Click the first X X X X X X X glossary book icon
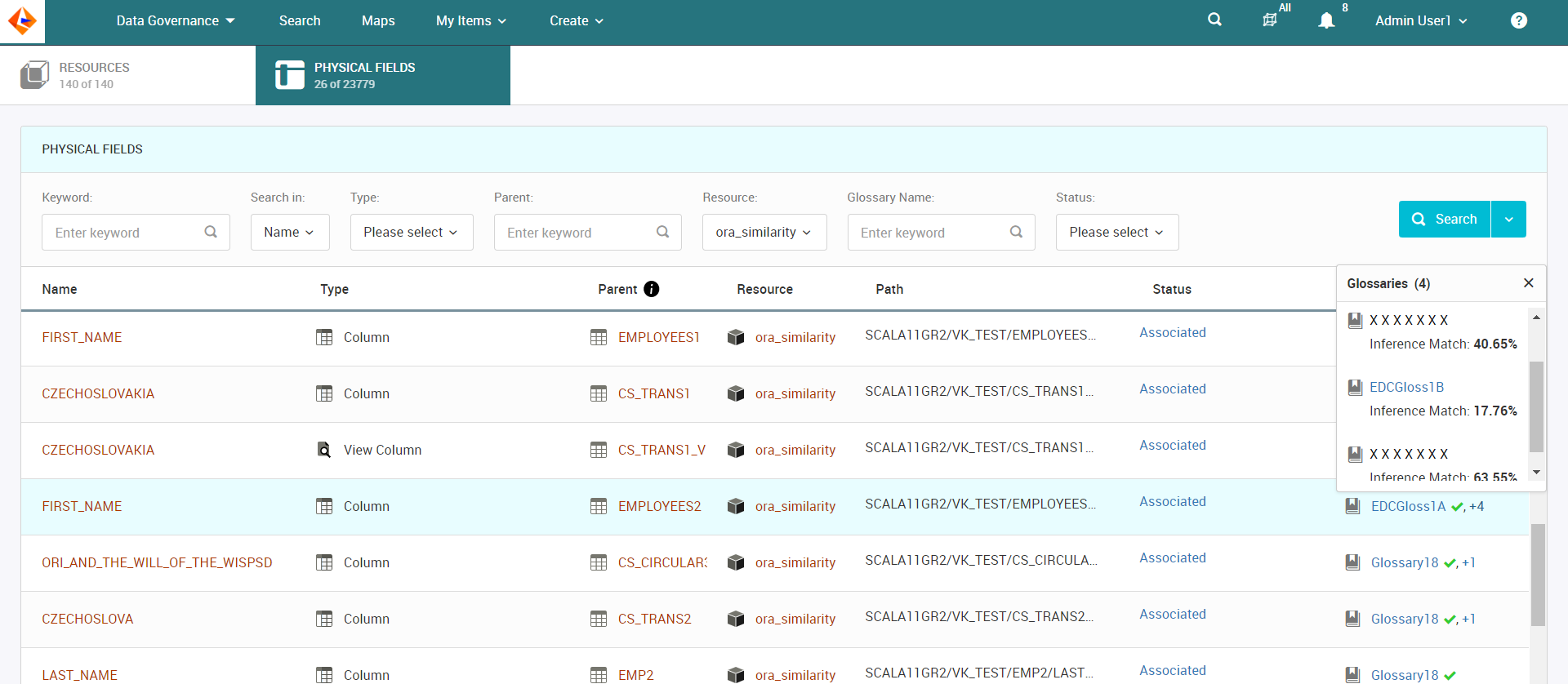Screen dimensions: 1568x684 pos(1355,320)
